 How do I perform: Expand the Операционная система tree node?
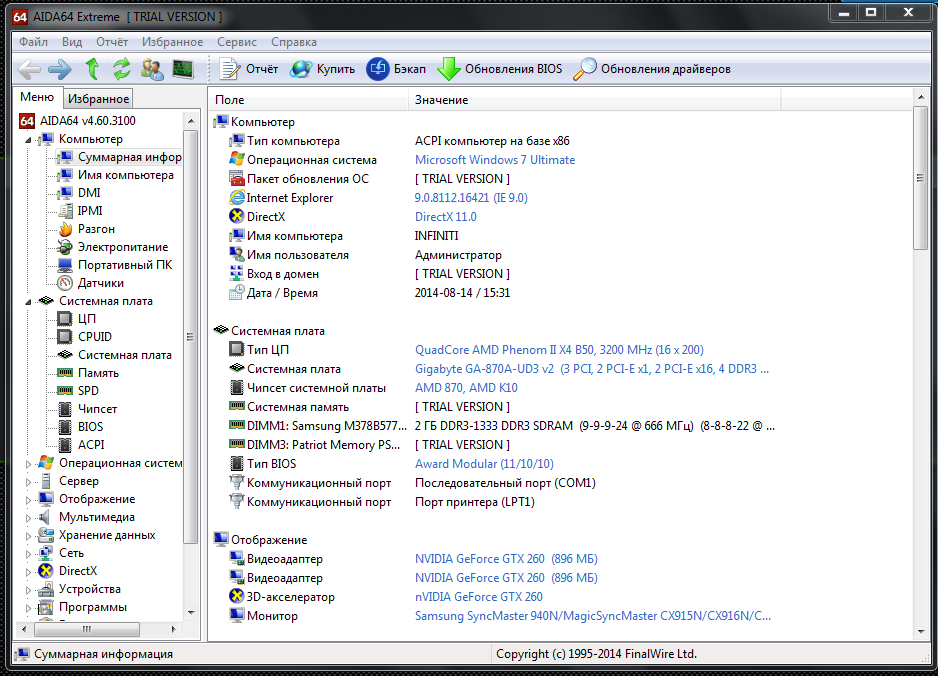point(28,464)
